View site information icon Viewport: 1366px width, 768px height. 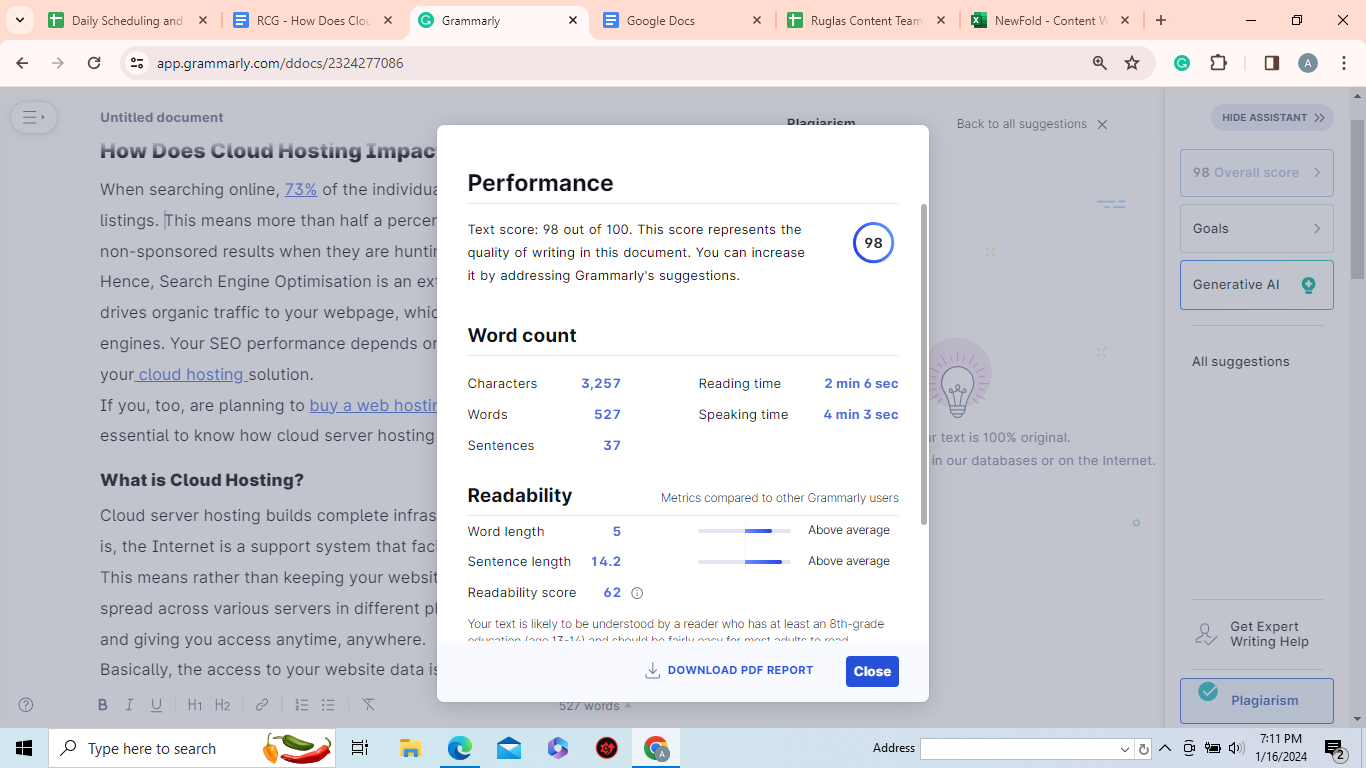click(138, 63)
